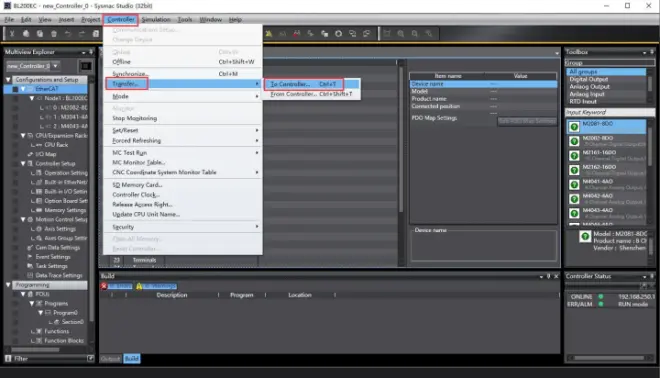Click the circular reset toolbar icon

[338, 34]
